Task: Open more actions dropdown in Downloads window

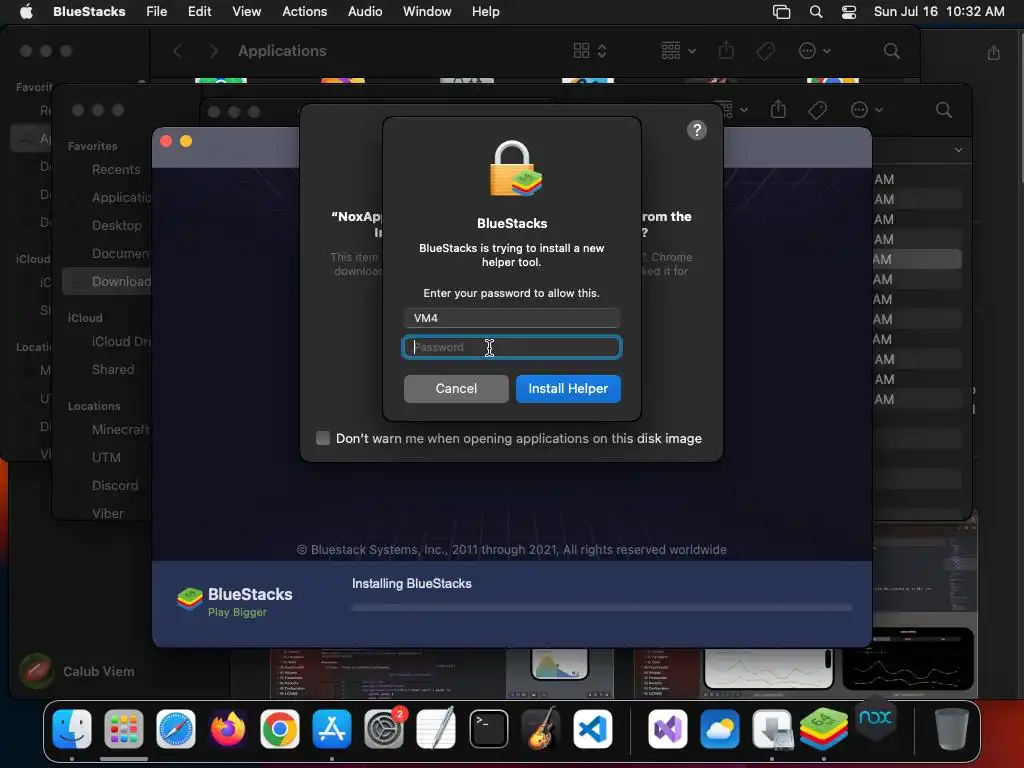Action: click(866, 110)
